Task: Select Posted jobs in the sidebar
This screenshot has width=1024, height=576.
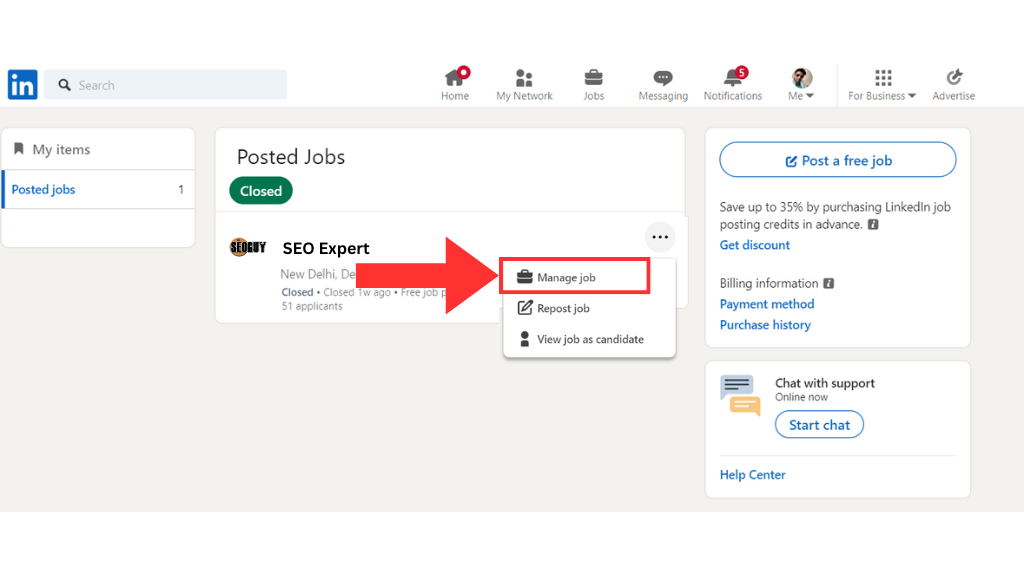Action: (99, 189)
